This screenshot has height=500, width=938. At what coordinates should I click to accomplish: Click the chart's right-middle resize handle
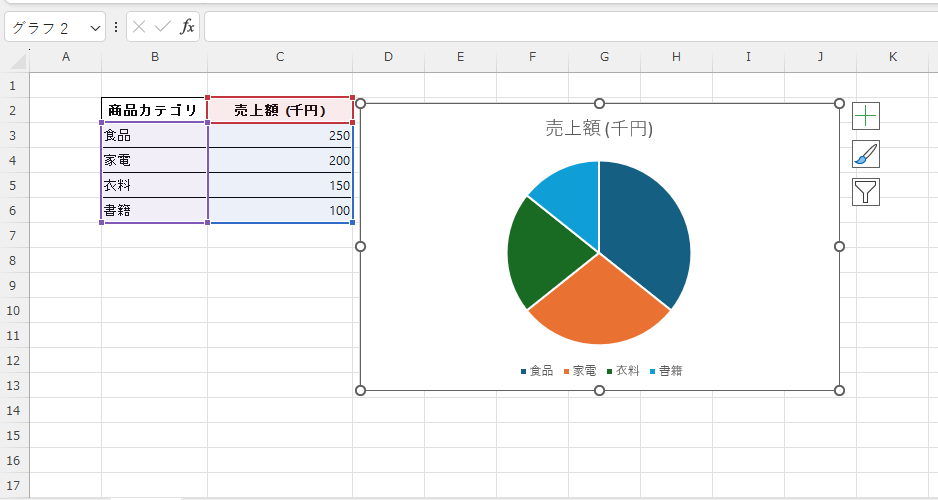pos(839,246)
